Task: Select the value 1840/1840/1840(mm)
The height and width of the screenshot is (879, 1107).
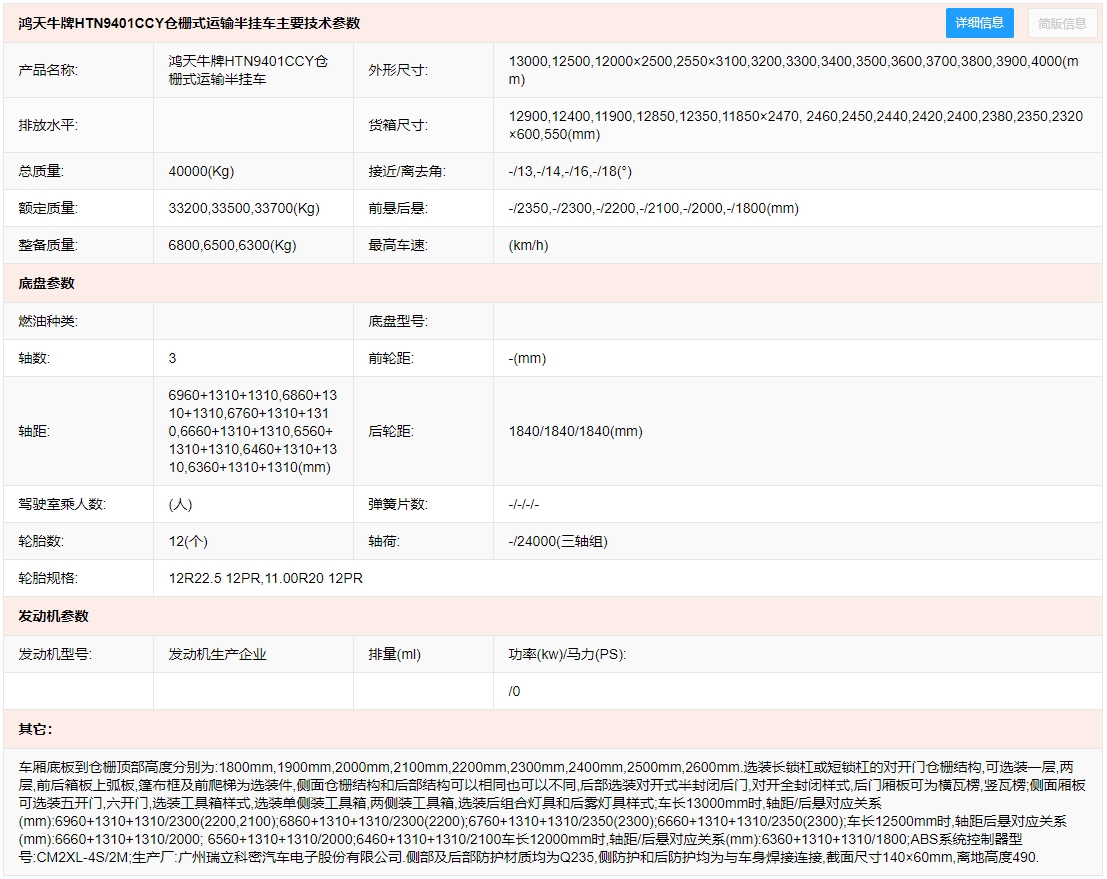Action: 575,431
